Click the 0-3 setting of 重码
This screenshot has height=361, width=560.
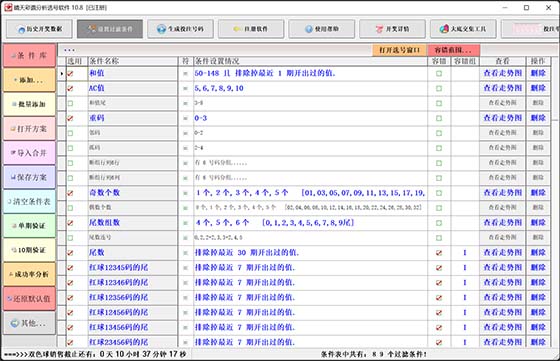tap(201, 118)
